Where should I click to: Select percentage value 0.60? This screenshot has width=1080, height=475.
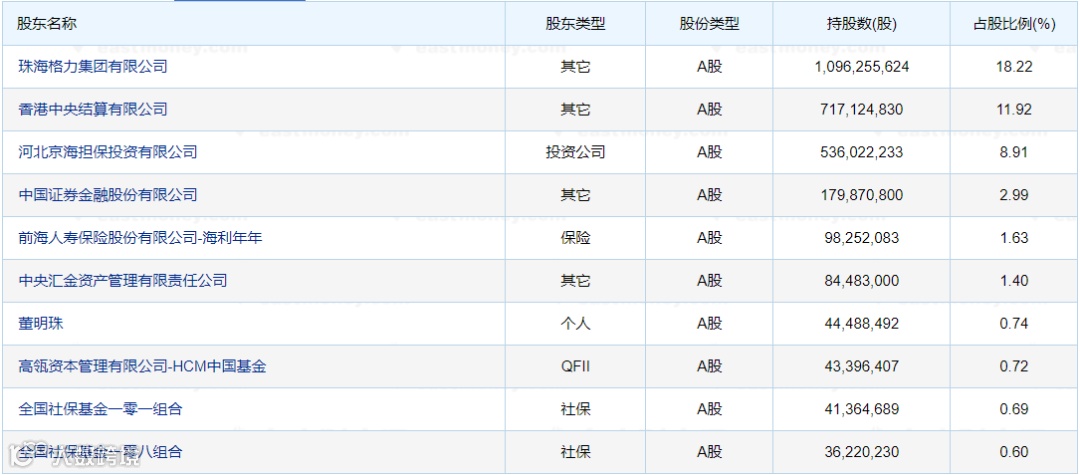1014,452
